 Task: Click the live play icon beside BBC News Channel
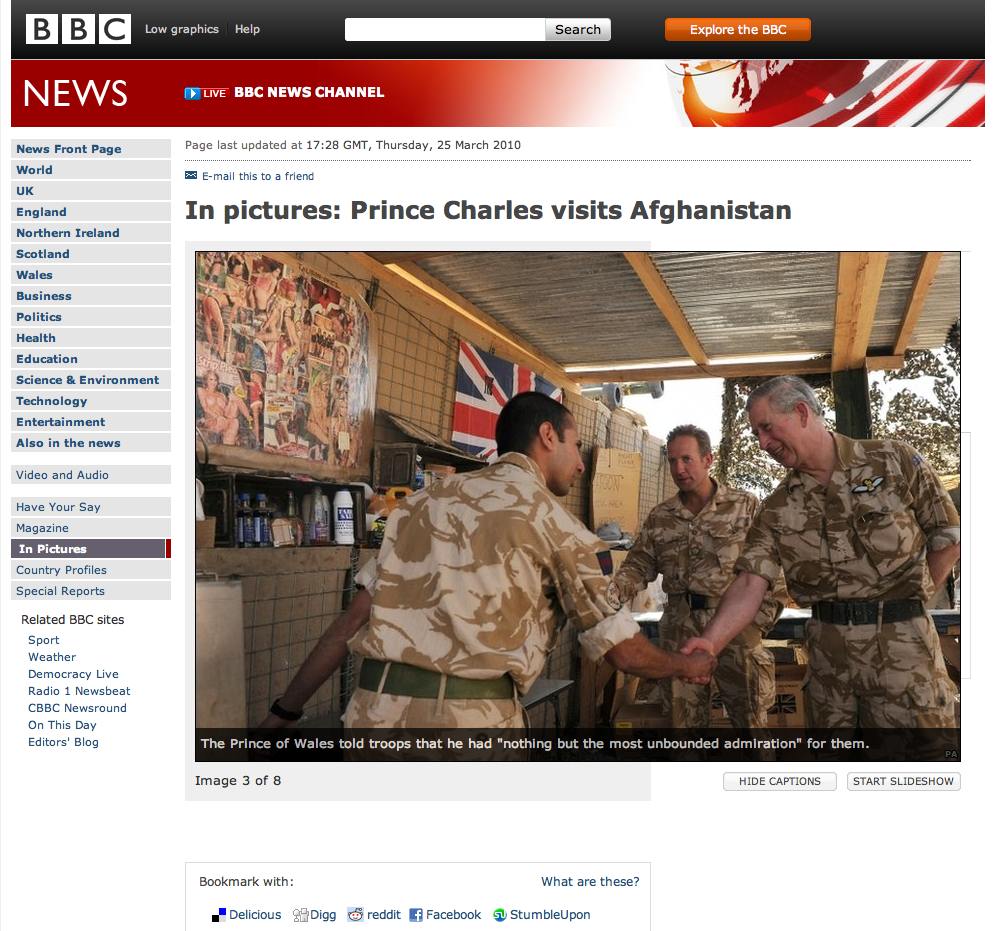192,93
